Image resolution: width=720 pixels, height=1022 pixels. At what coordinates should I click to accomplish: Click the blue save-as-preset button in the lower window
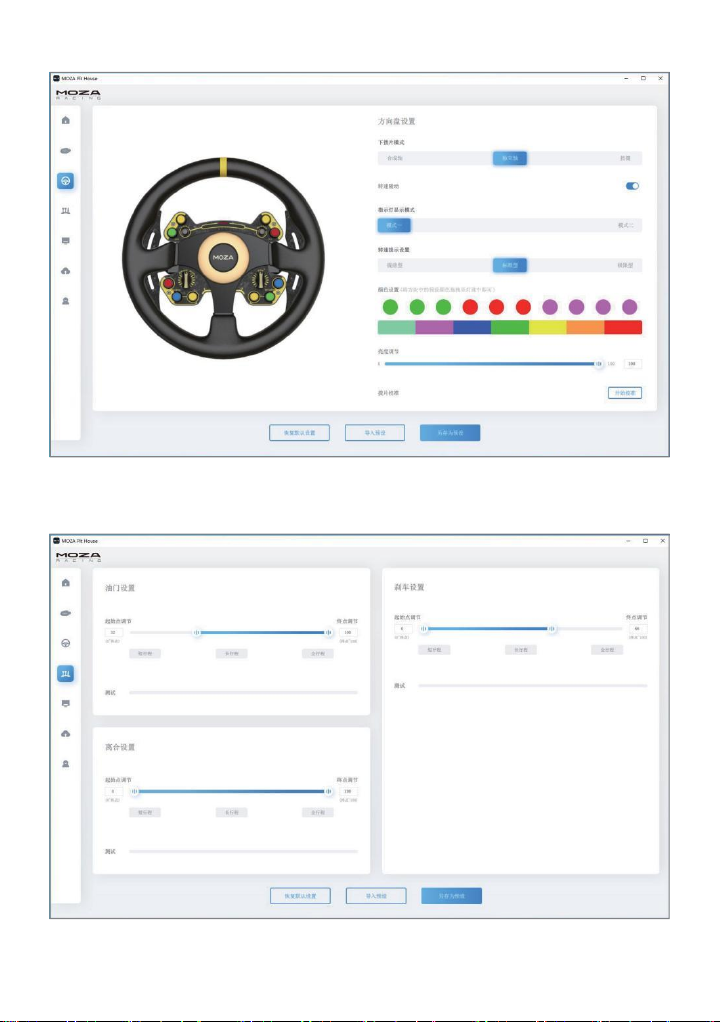click(452, 896)
